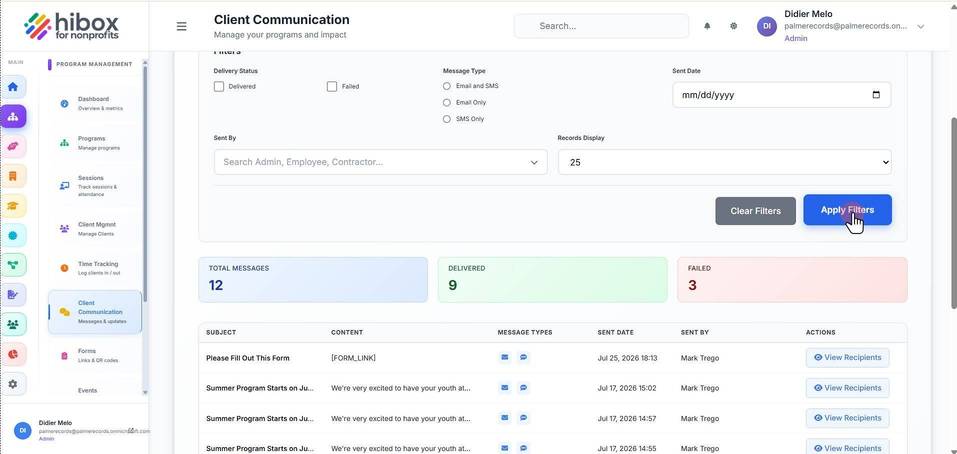Open the notifications bell
Screen dimensions: 957x454
pos(707,26)
